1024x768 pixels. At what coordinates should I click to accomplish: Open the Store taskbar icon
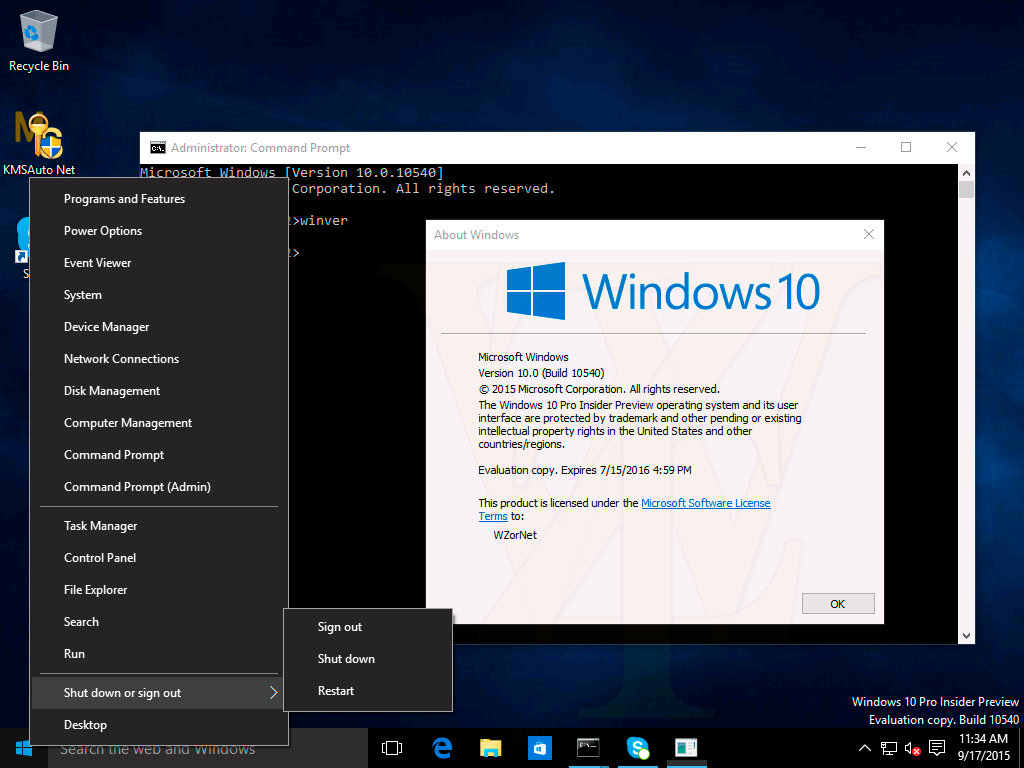point(539,748)
